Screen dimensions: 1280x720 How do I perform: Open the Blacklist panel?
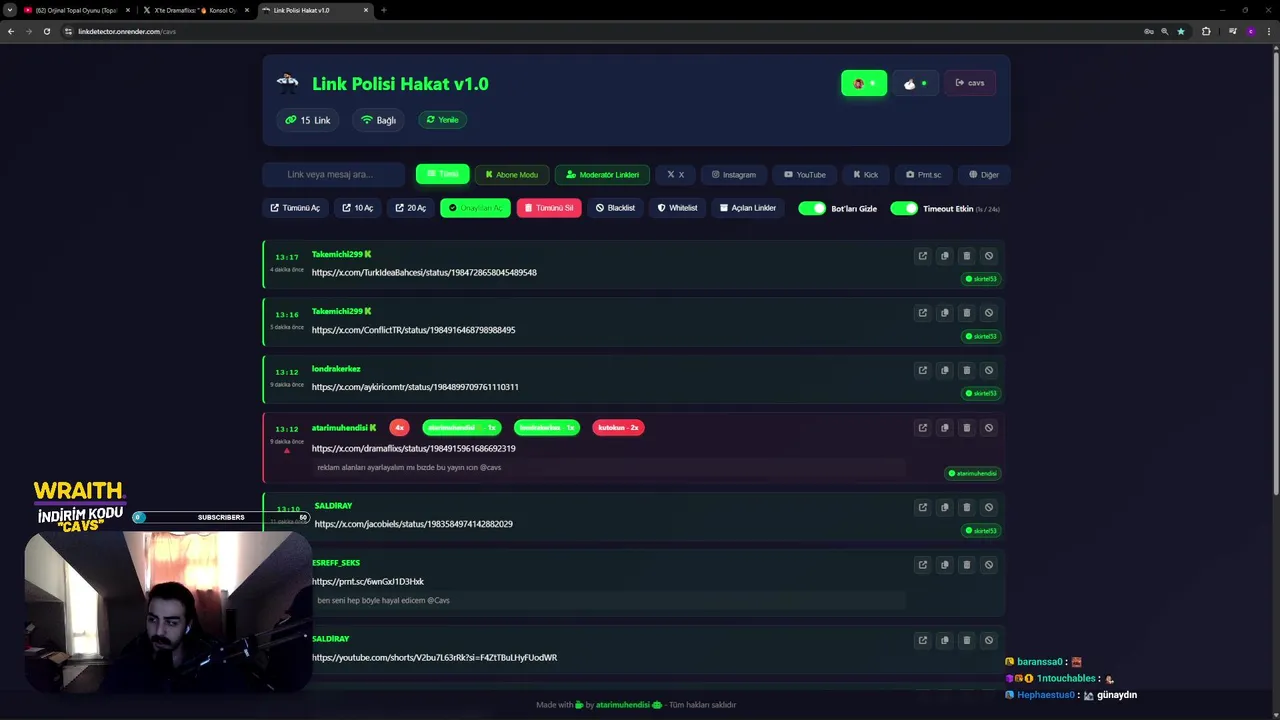(x=615, y=208)
